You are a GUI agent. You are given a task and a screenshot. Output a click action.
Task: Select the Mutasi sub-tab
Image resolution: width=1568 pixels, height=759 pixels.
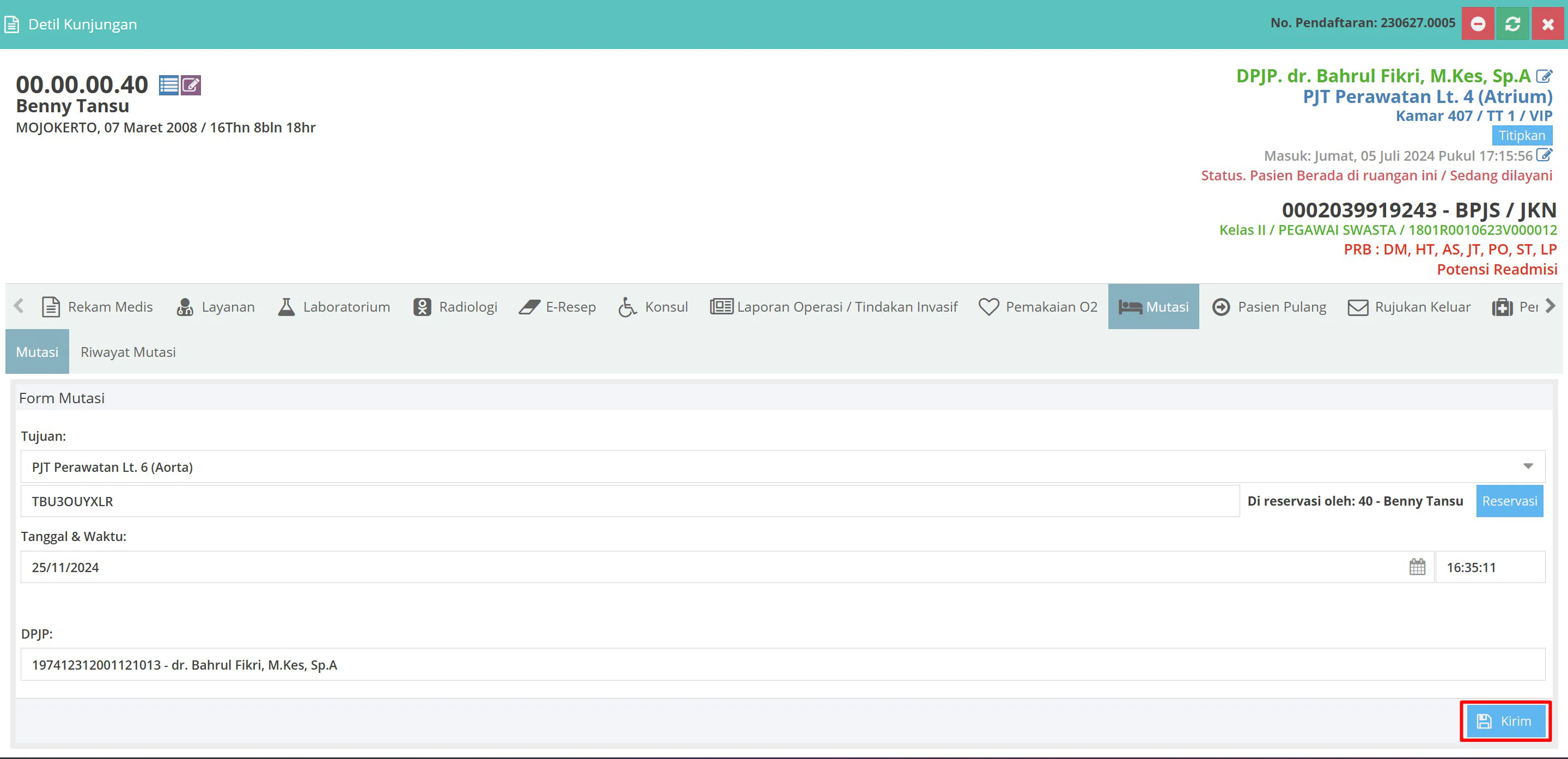pos(37,351)
